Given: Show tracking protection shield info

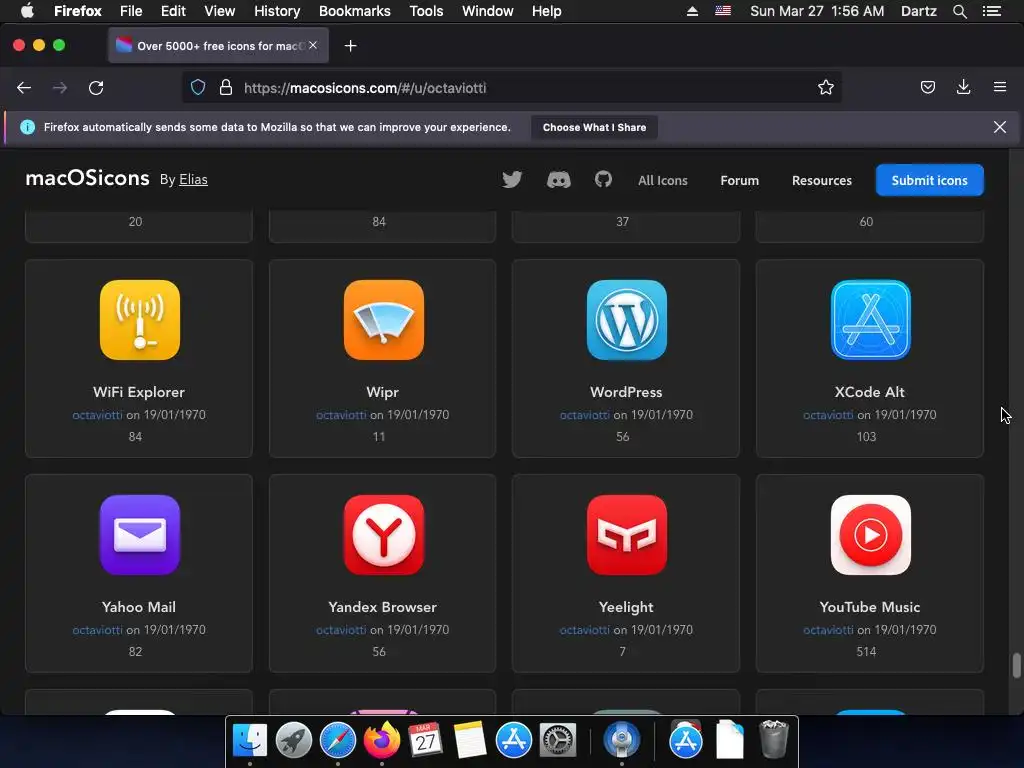Looking at the screenshot, I should [x=198, y=88].
